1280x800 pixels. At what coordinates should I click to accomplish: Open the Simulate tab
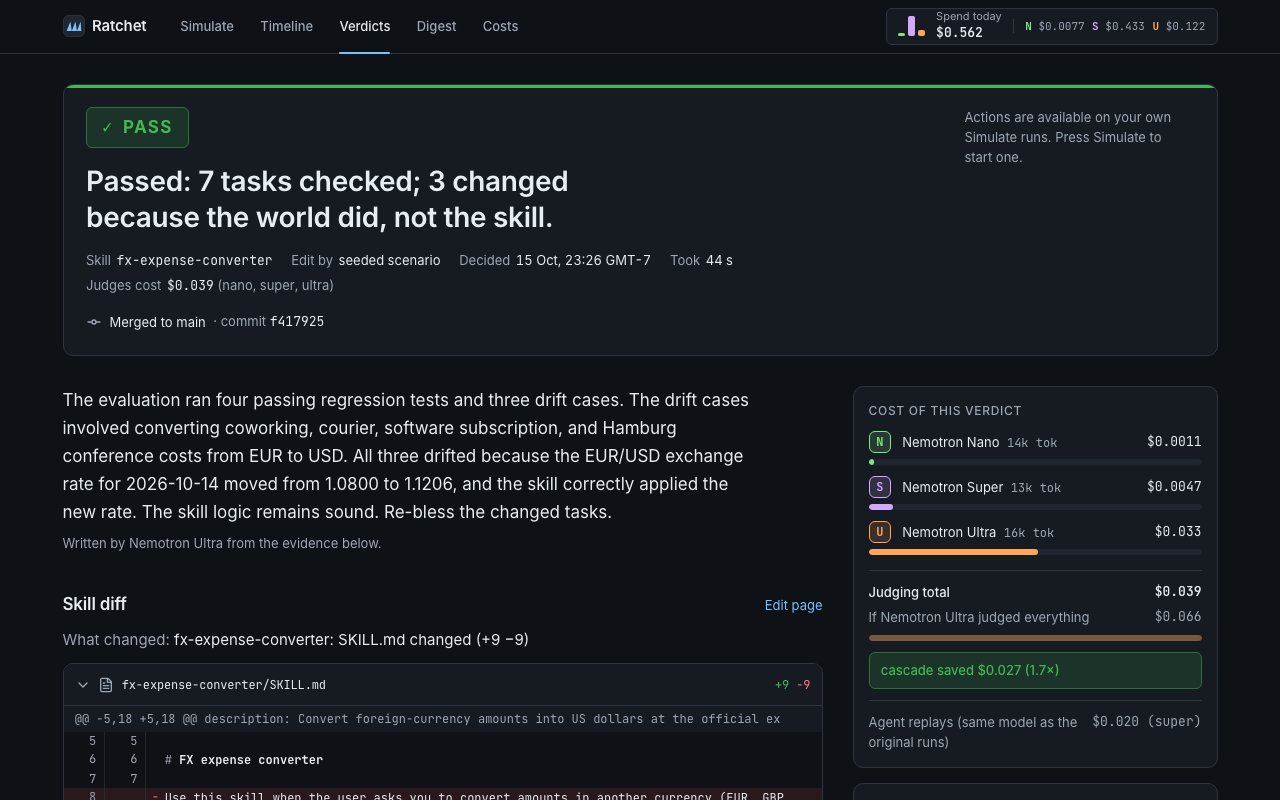click(x=207, y=26)
